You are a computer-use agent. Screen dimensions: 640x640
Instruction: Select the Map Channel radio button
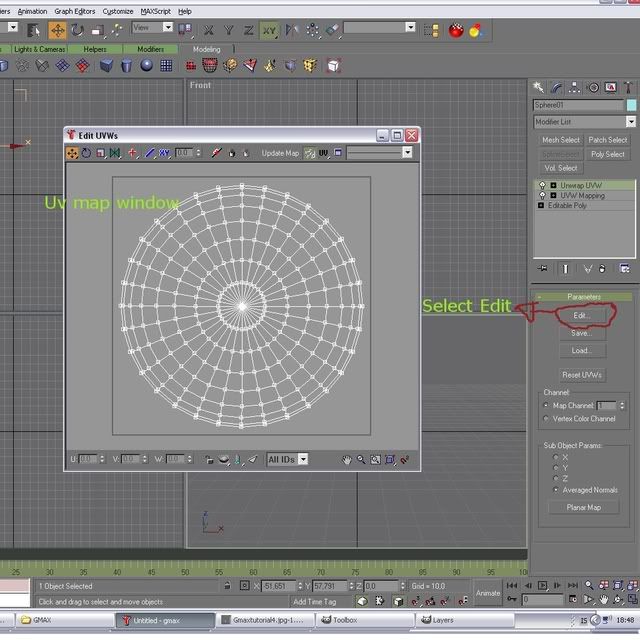click(545, 405)
